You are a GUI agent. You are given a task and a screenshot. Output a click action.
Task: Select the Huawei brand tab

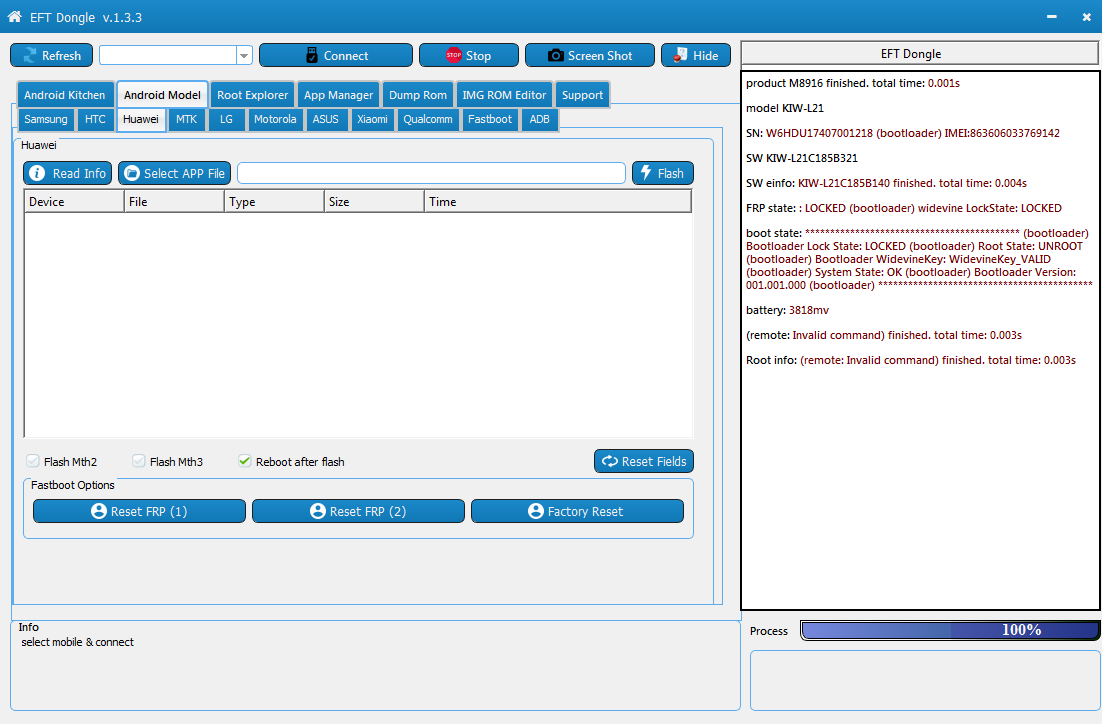click(141, 119)
